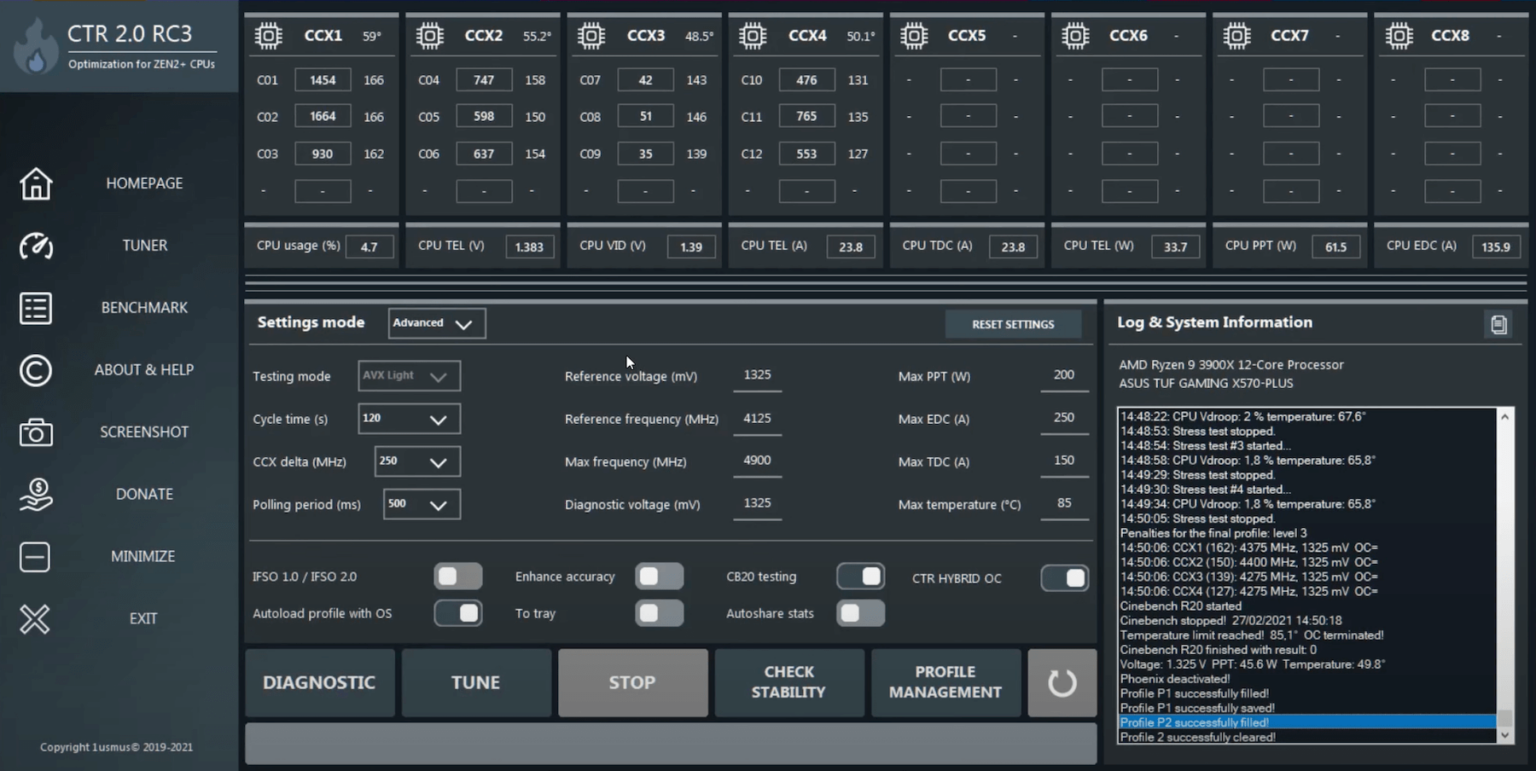Go to the TUNER menu entry
Image resolution: width=1536 pixels, height=771 pixels.
pos(144,246)
